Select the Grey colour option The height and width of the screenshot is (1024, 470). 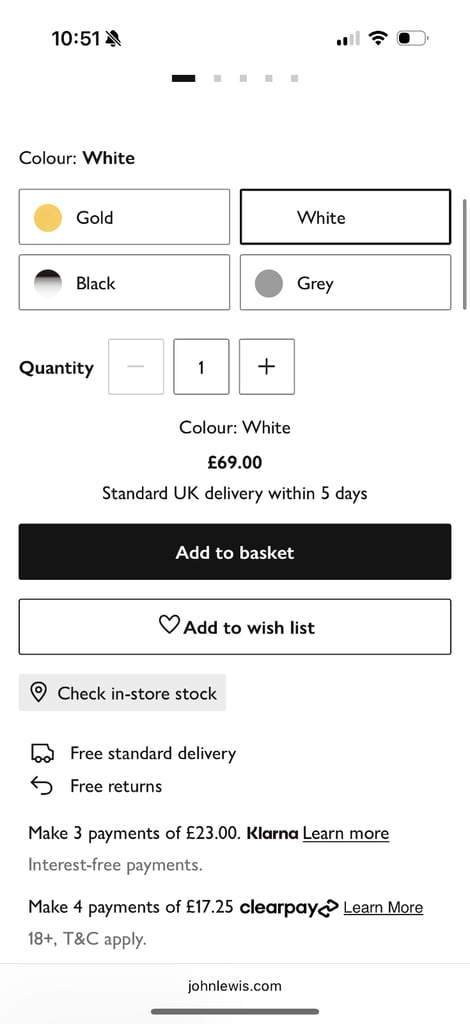point(345,282)
